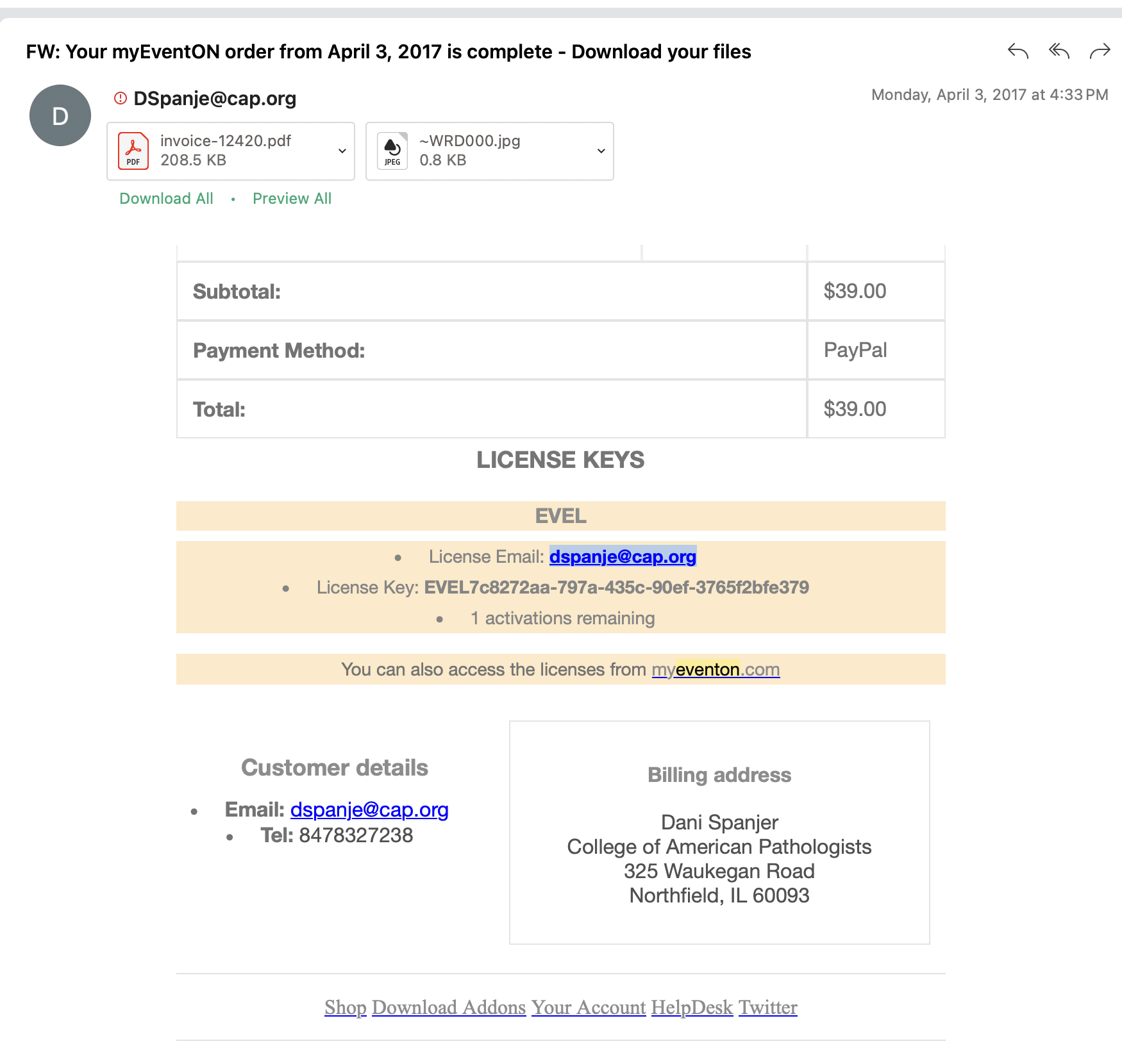This screenshot has height=1064, width=1122.
Task: Open the HelpDesk footer link
Action: click(x=692, y=1008)
